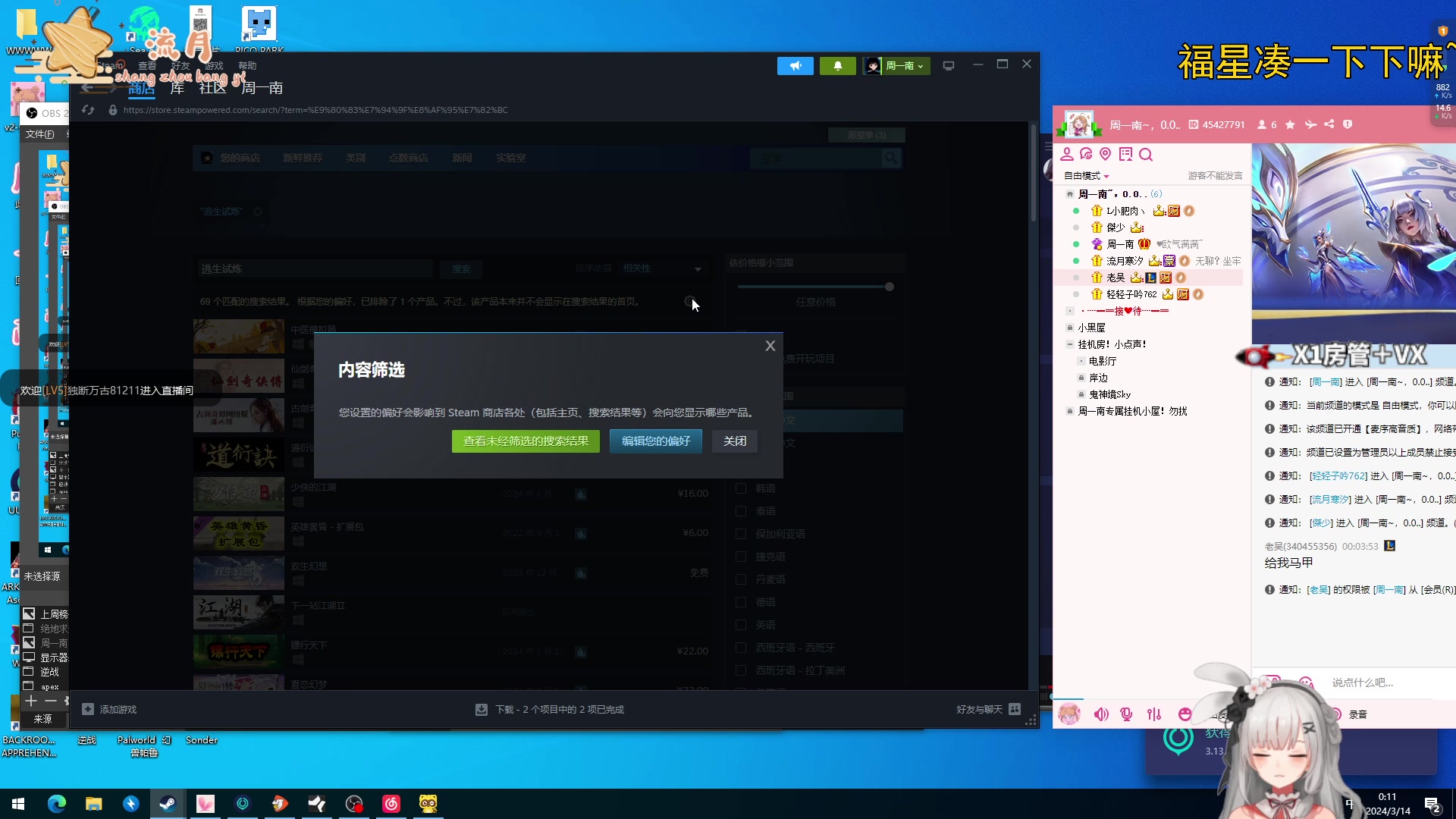The width and height of the screenshot is (1456, 819).
Task: Click OBS add source plus button
Action: tap(31, 701)
